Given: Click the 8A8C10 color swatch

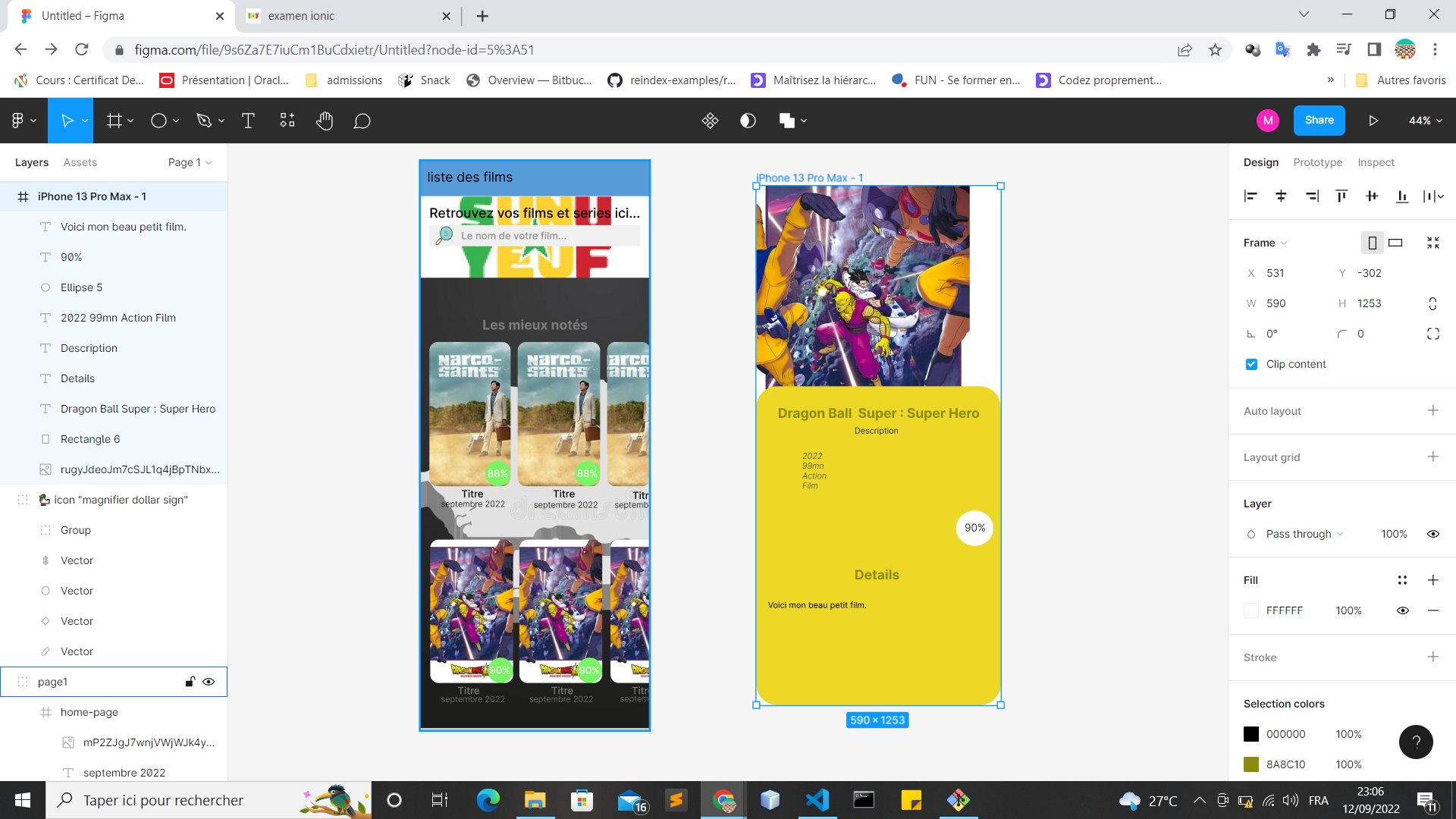Looking at the screenshot, I should [1251, 764].
